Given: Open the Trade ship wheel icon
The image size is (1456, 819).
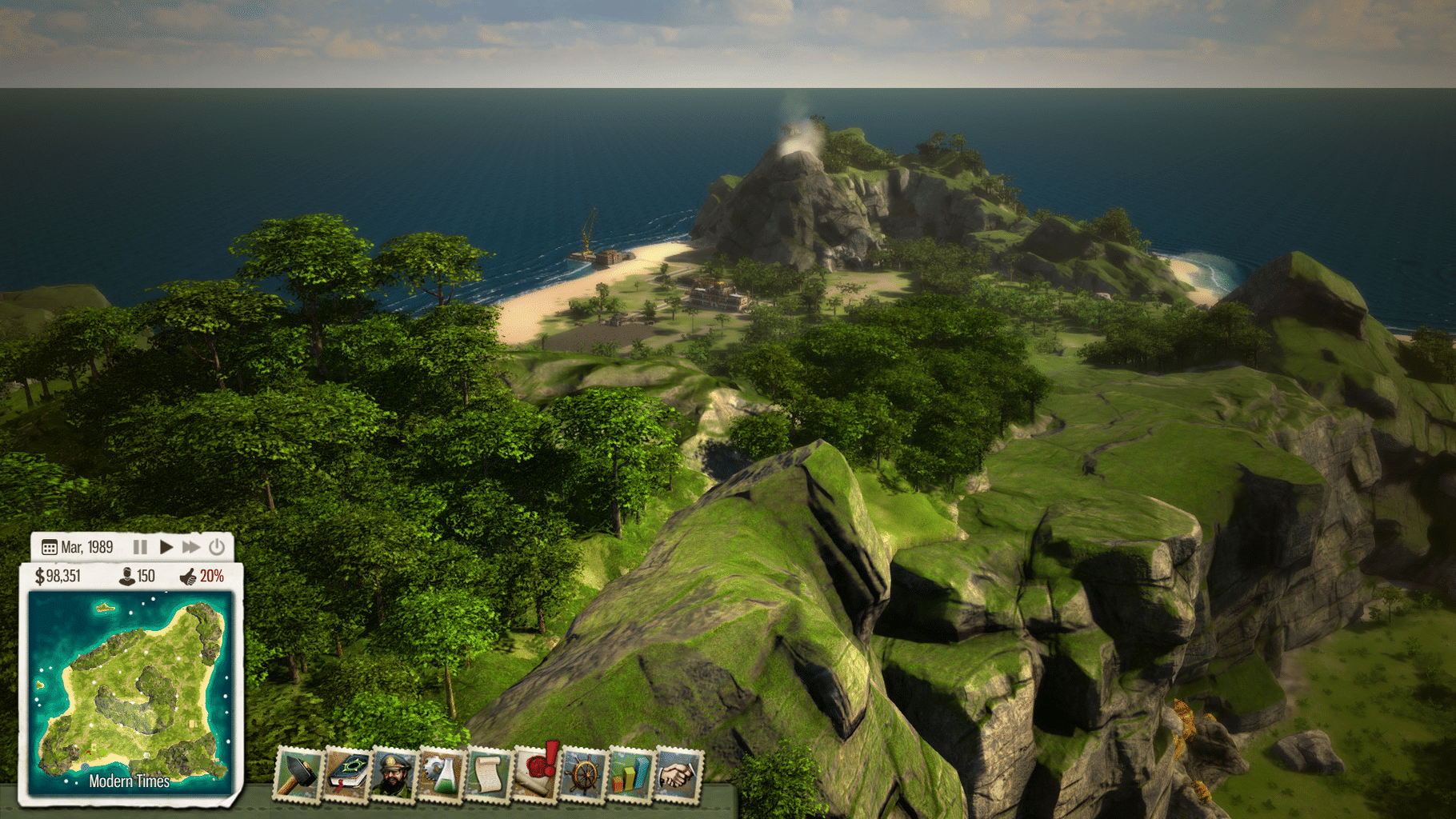Looking at the screenshot, I should point(583,774).
